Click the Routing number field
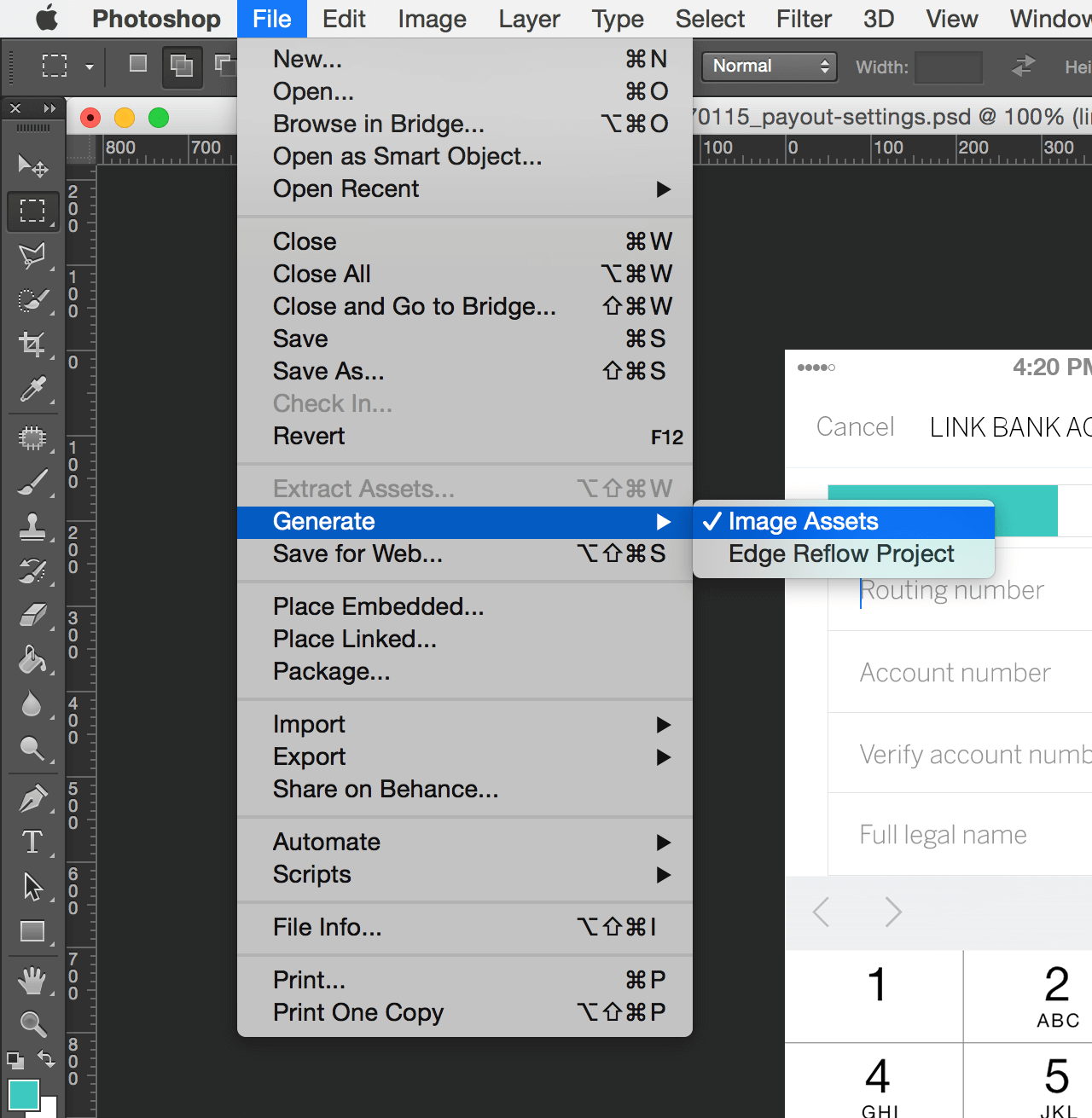 pos(960,590)
